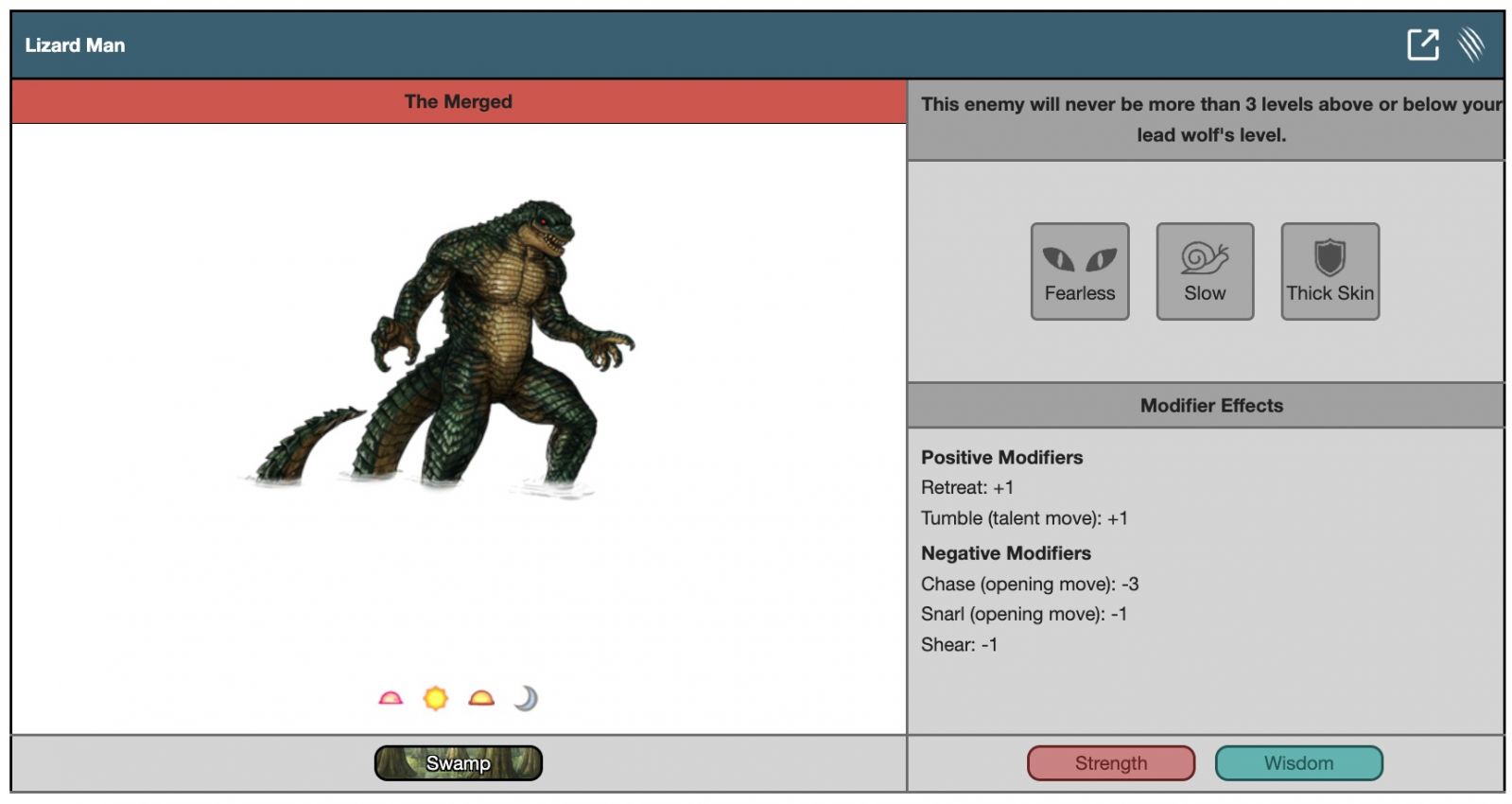Click the Chase opening move modifier line

[1029, 585]
